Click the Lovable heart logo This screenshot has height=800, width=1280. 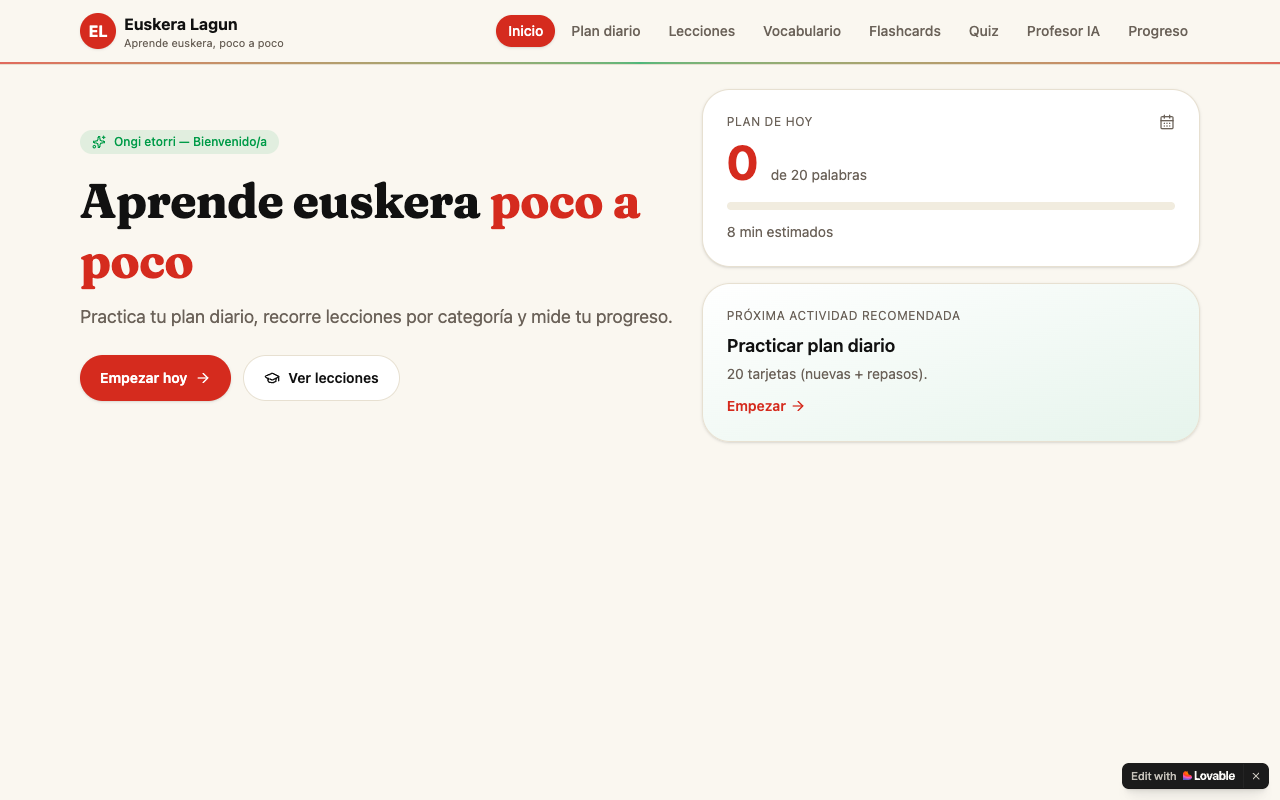tap(1187, 776)
